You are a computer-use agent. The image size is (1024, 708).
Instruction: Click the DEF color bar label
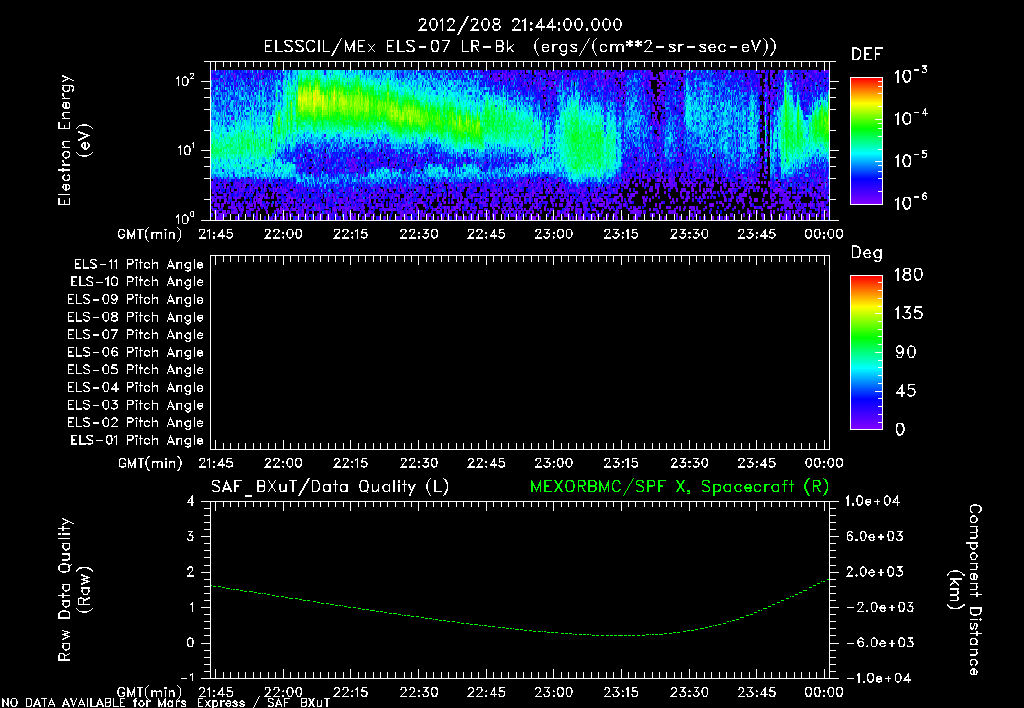pyautogui.click(x=867, y=55)
